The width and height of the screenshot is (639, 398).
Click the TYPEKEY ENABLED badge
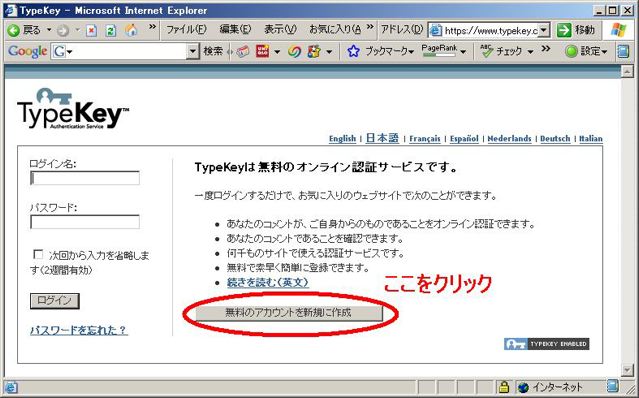click(546, 344)
